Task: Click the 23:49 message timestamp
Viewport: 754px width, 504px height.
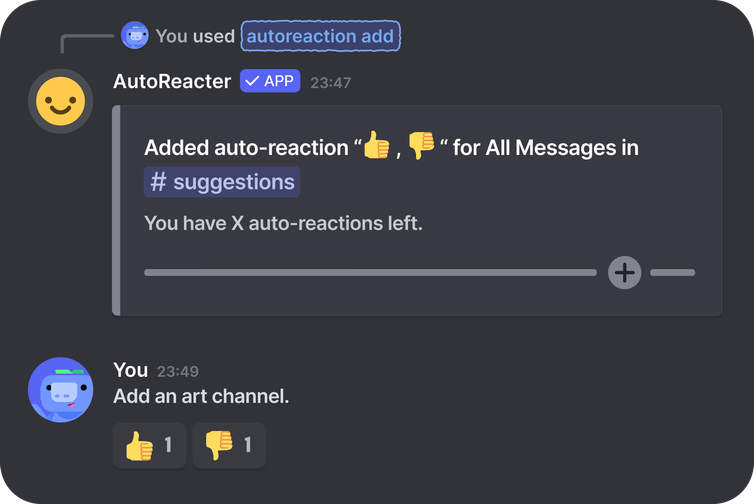Action: [178, 372]
